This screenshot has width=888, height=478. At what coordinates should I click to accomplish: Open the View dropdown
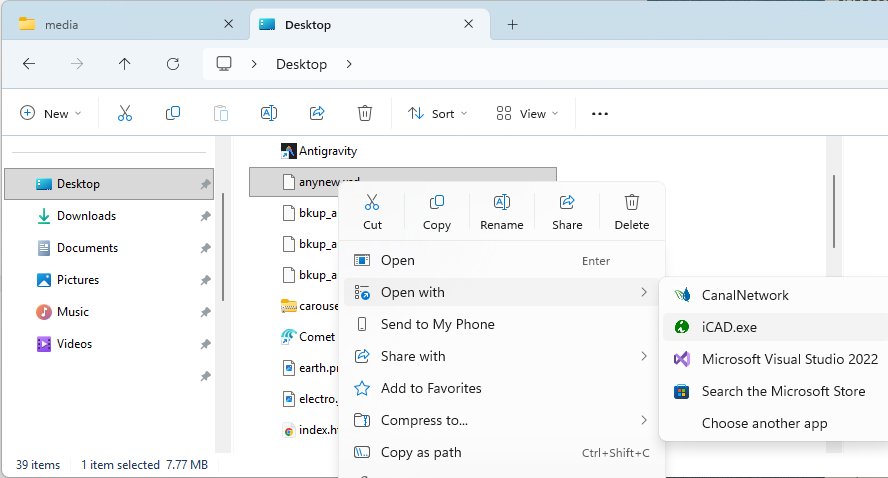click(x=528, y=113)
